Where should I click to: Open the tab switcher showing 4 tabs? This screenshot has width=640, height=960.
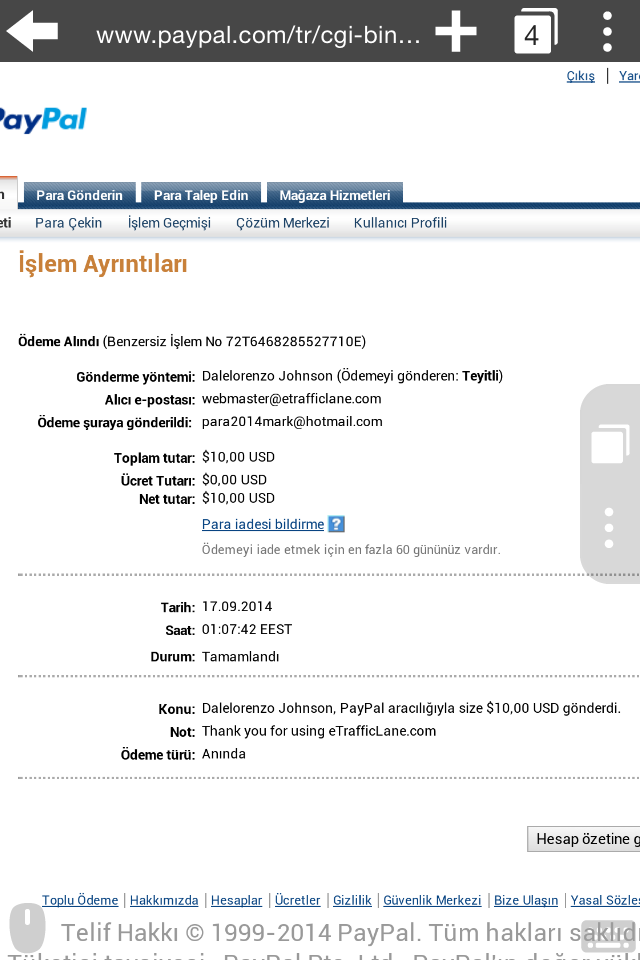(x=535, y=31)
